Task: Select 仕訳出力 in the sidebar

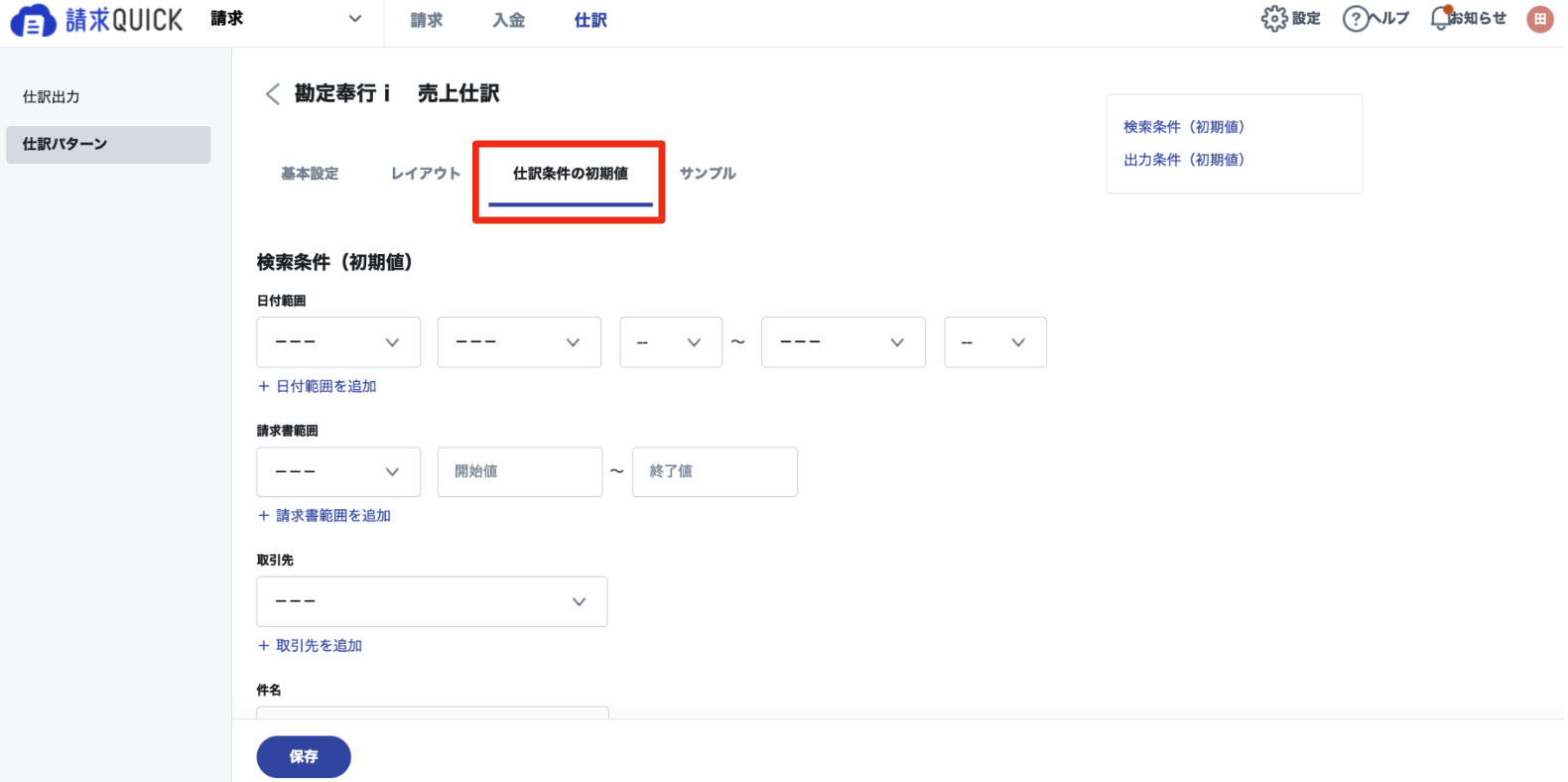Action: (x=52, y=97)
